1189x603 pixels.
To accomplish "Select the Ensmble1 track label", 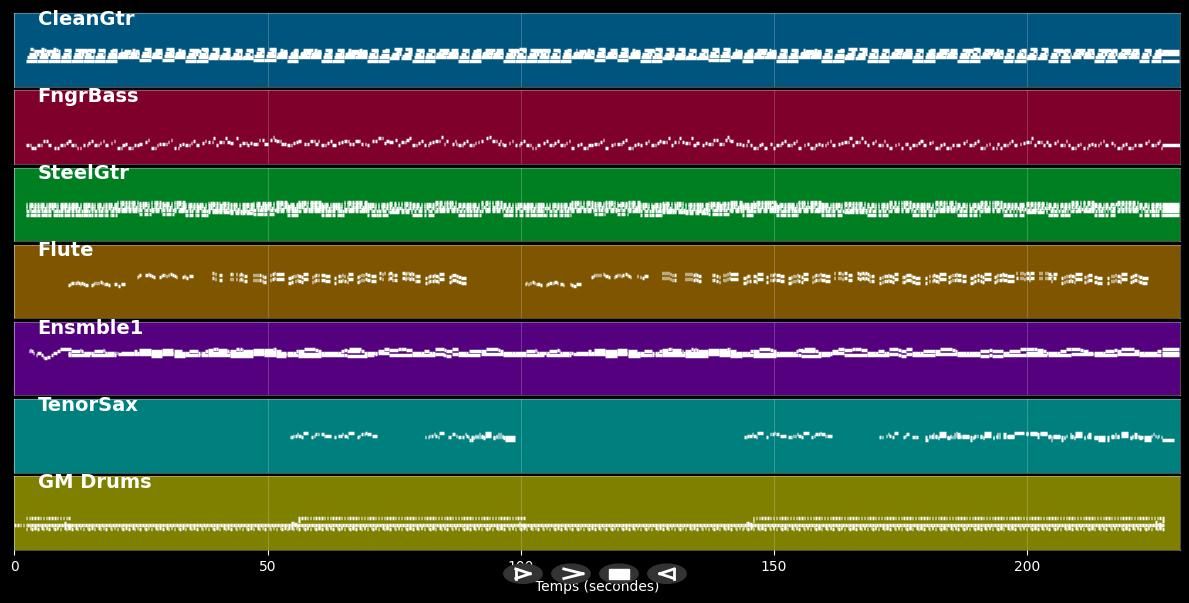I will coord(90,328).
